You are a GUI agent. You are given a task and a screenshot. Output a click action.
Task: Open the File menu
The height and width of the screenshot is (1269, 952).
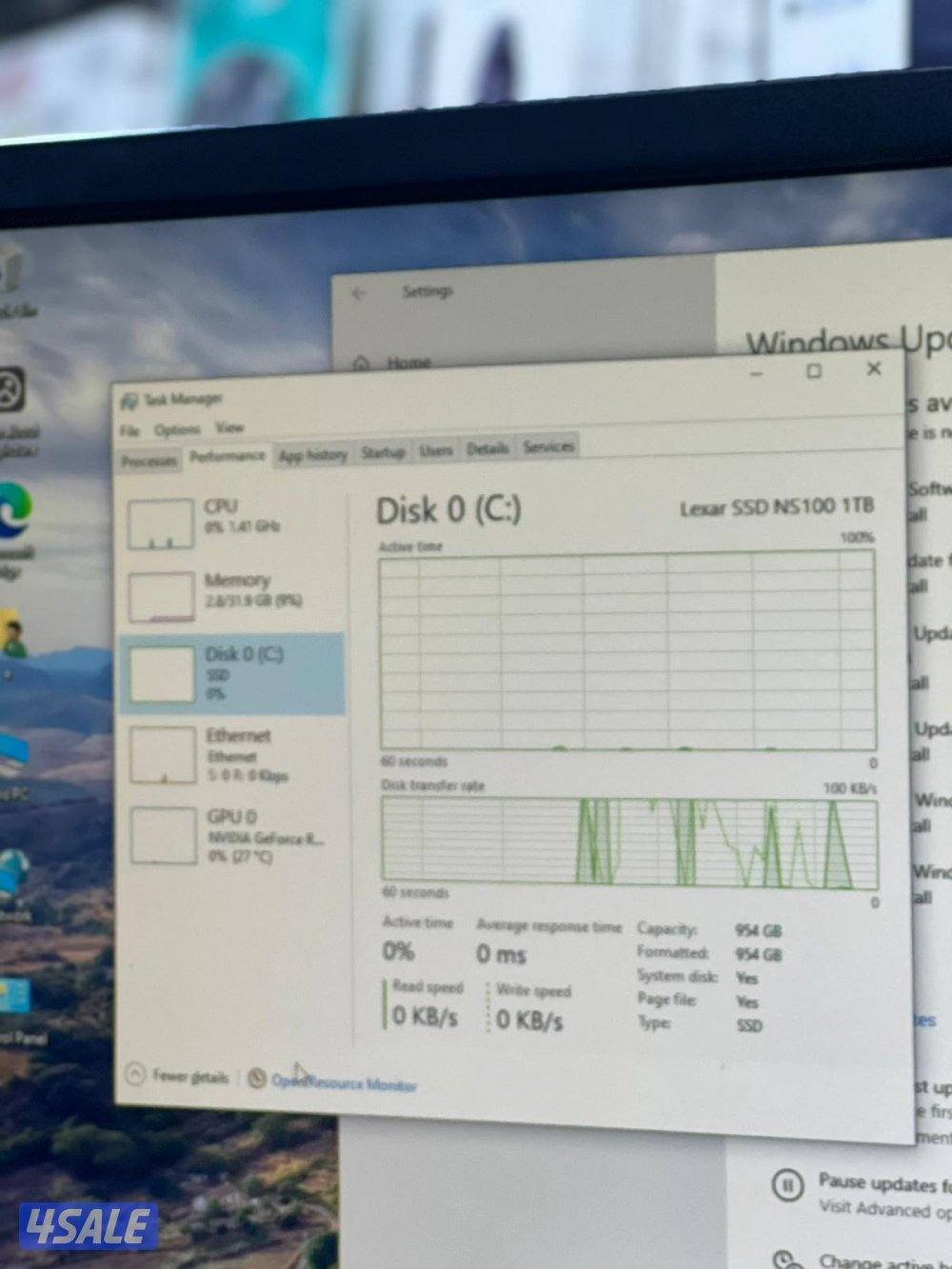(129, 430)
